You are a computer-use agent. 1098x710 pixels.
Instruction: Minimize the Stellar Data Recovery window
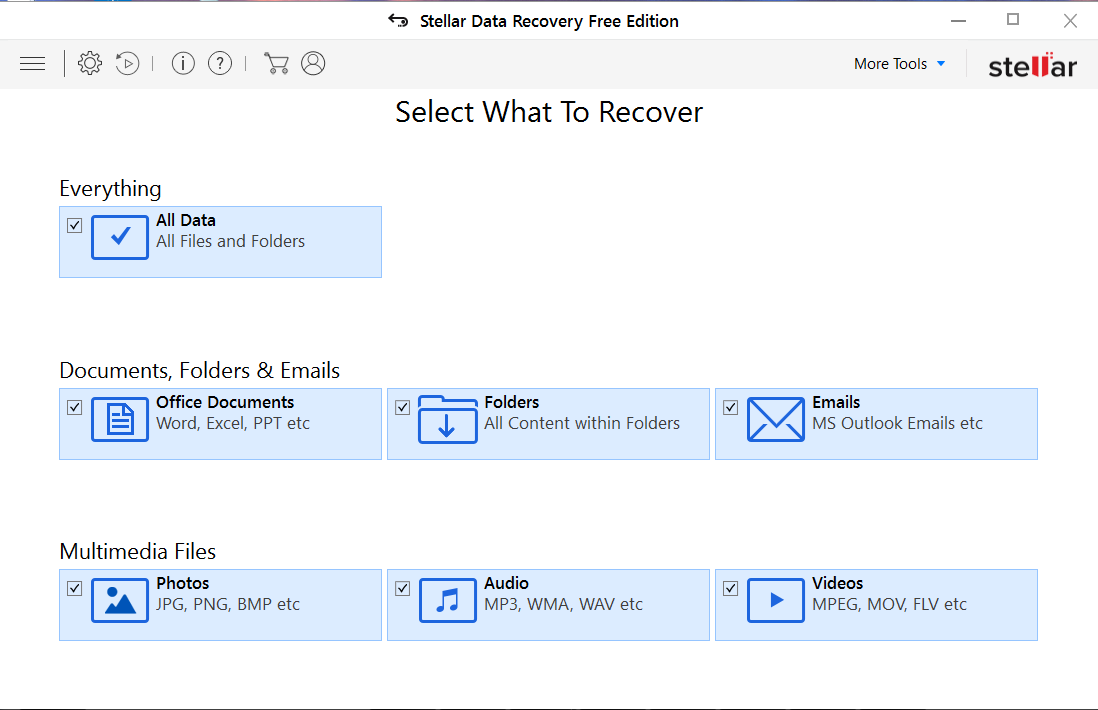click(x=958, y=20)
